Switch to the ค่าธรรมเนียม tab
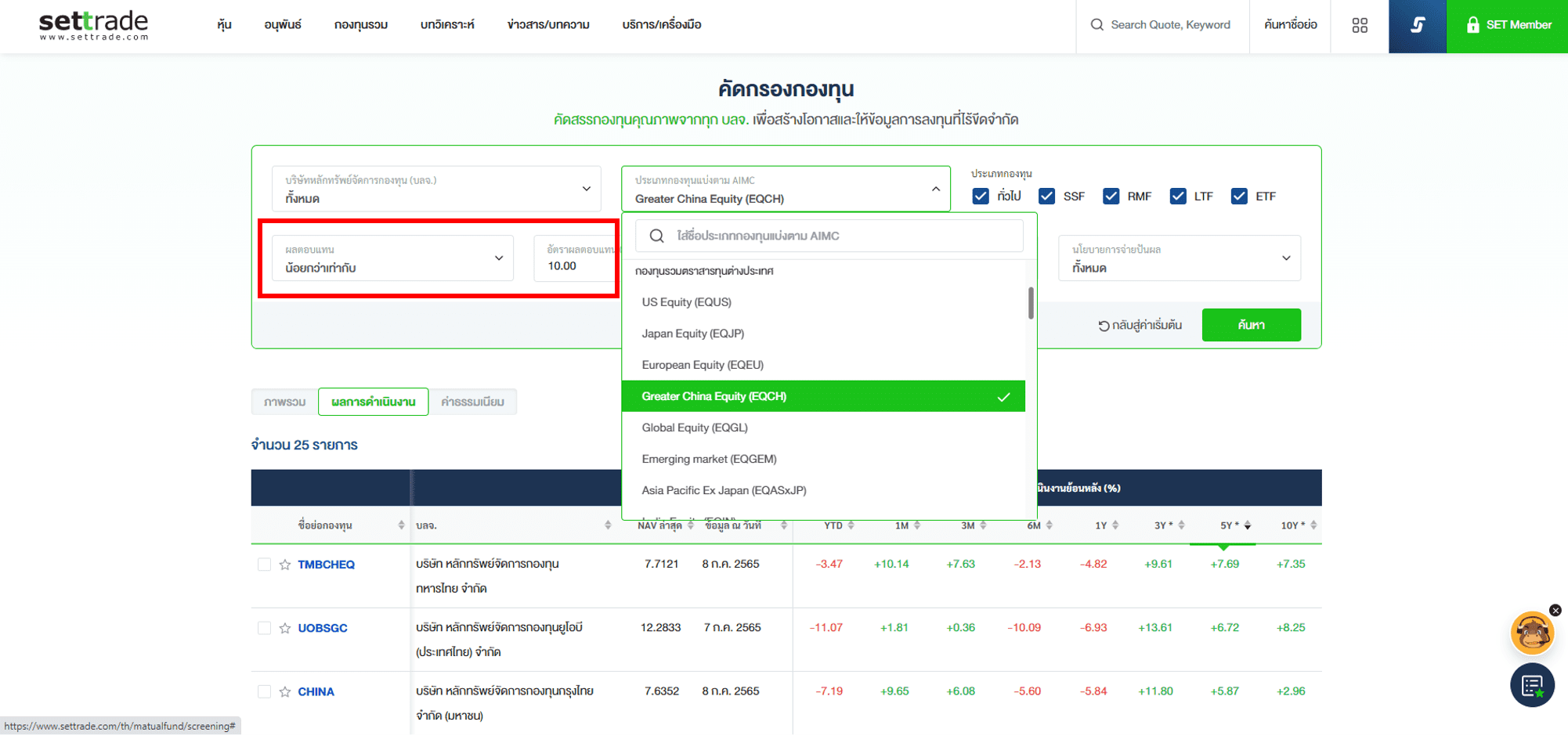 click(x=472, y=402)
